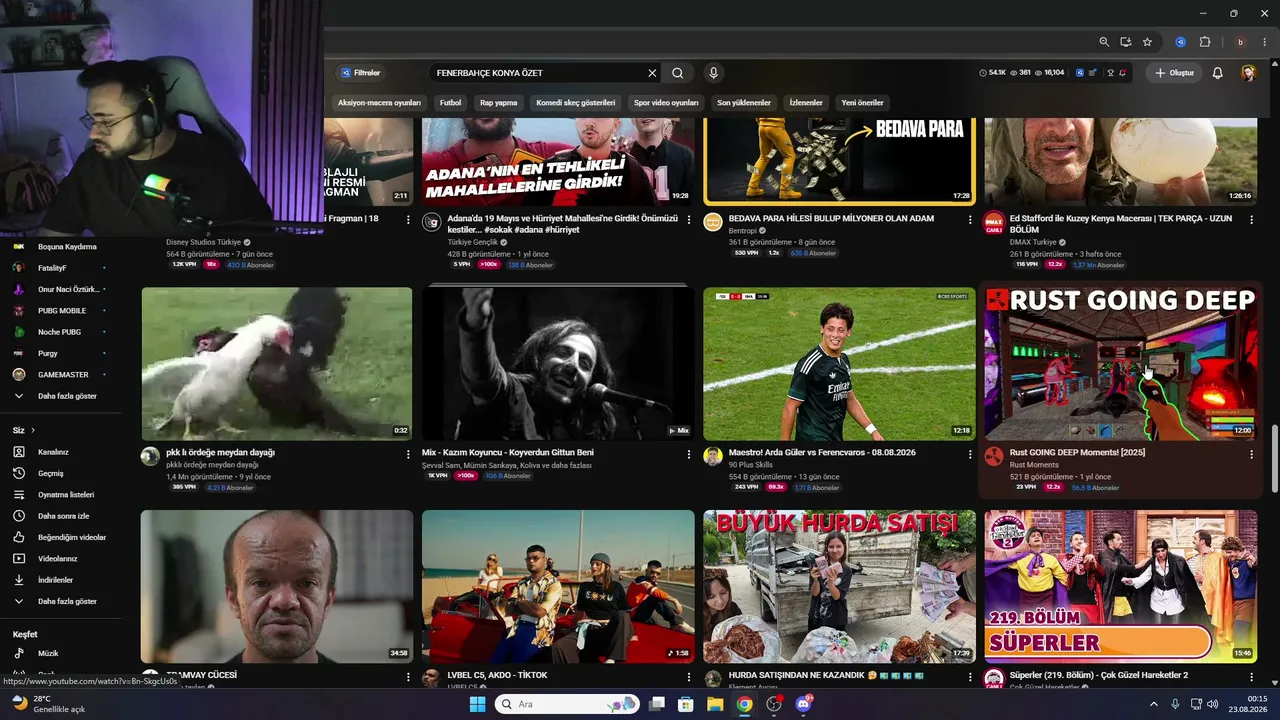Open the weather widget on the taskbar
Screen dimensions: 1280x720
click(48, 704)
